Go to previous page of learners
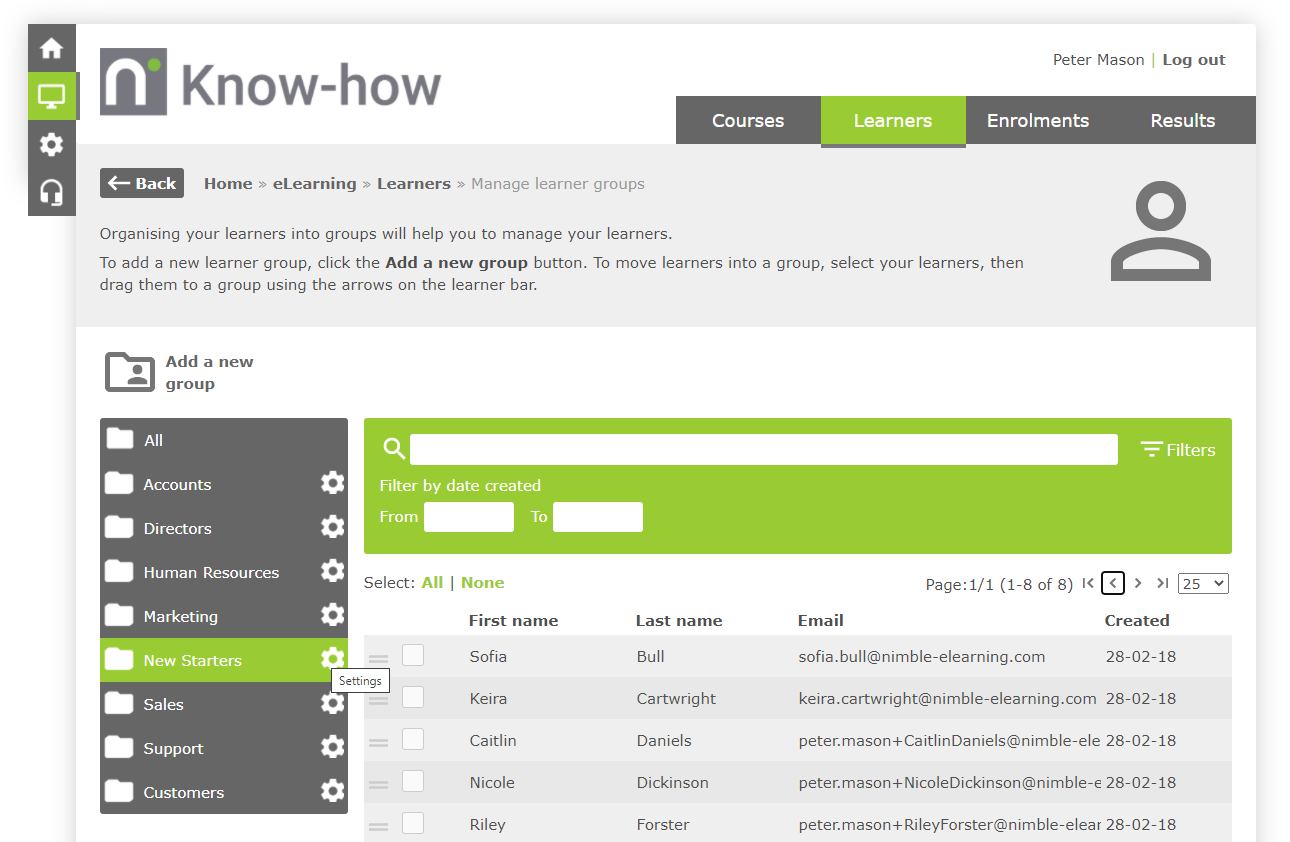The height and width of the screenshot is (842, 1290). tap(1113, 583)
